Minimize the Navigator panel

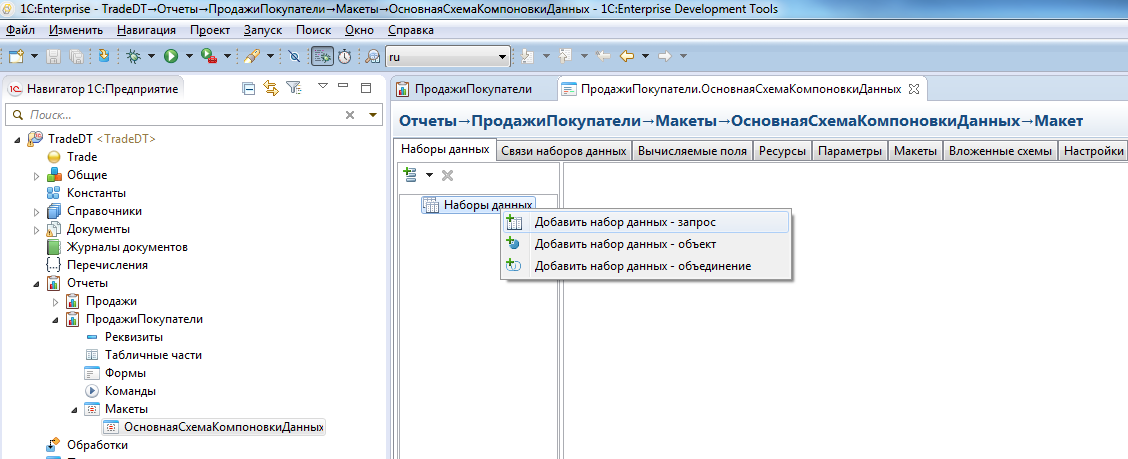(x=343, y=86)
